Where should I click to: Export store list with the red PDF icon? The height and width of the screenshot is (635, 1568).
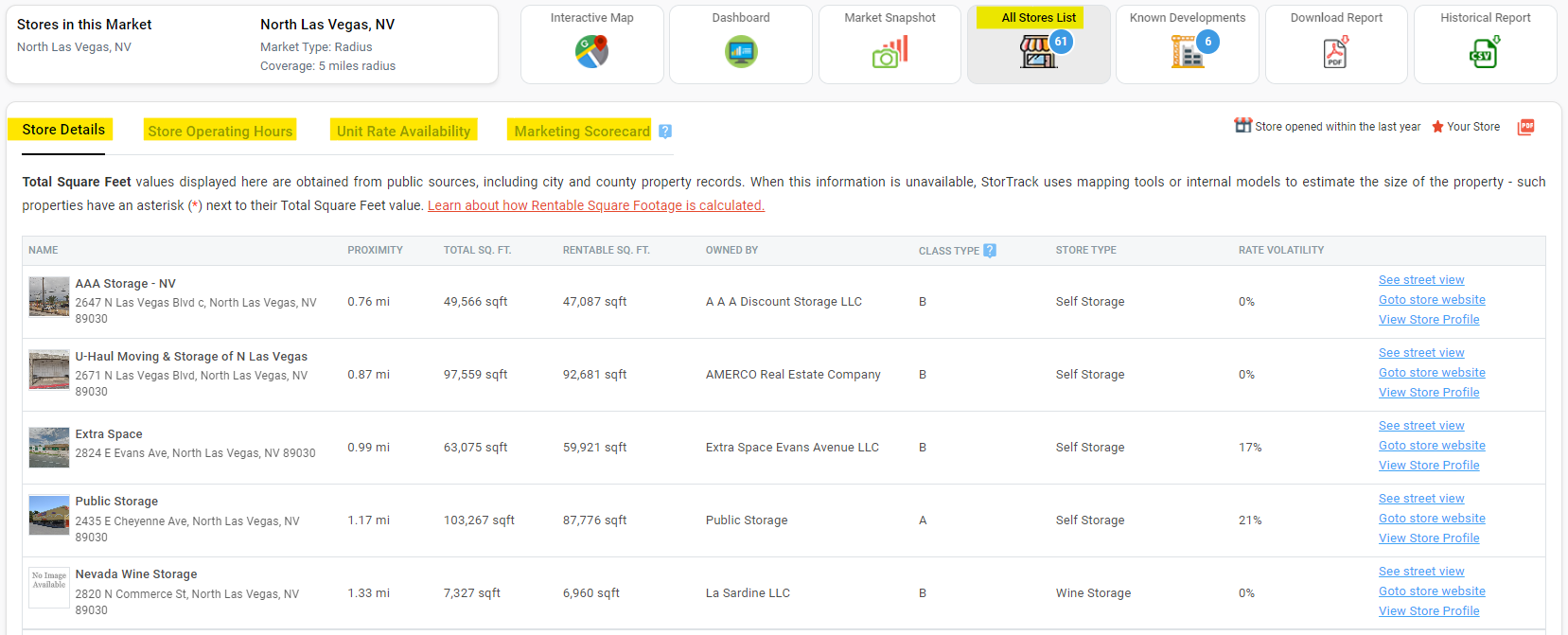[1525, 127]
